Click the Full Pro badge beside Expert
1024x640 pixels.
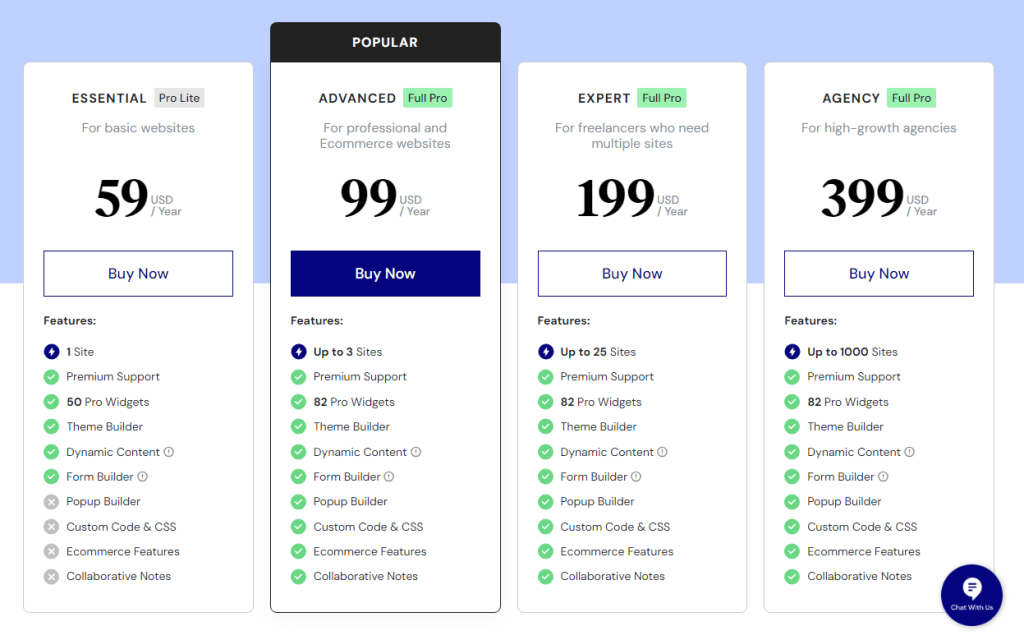[x=661, y=98]
